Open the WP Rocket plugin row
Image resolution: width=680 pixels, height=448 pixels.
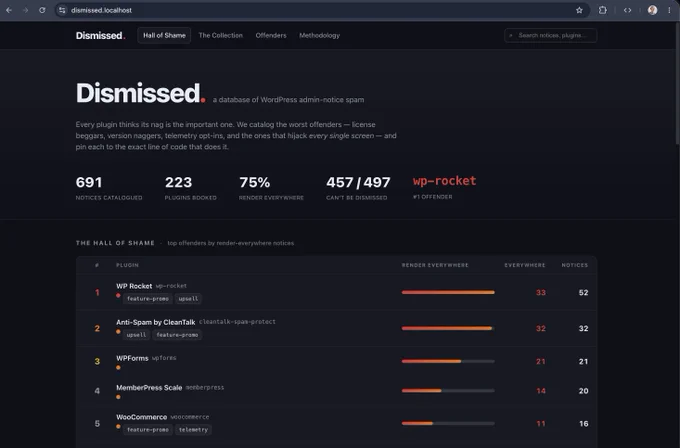click(336, 292)
